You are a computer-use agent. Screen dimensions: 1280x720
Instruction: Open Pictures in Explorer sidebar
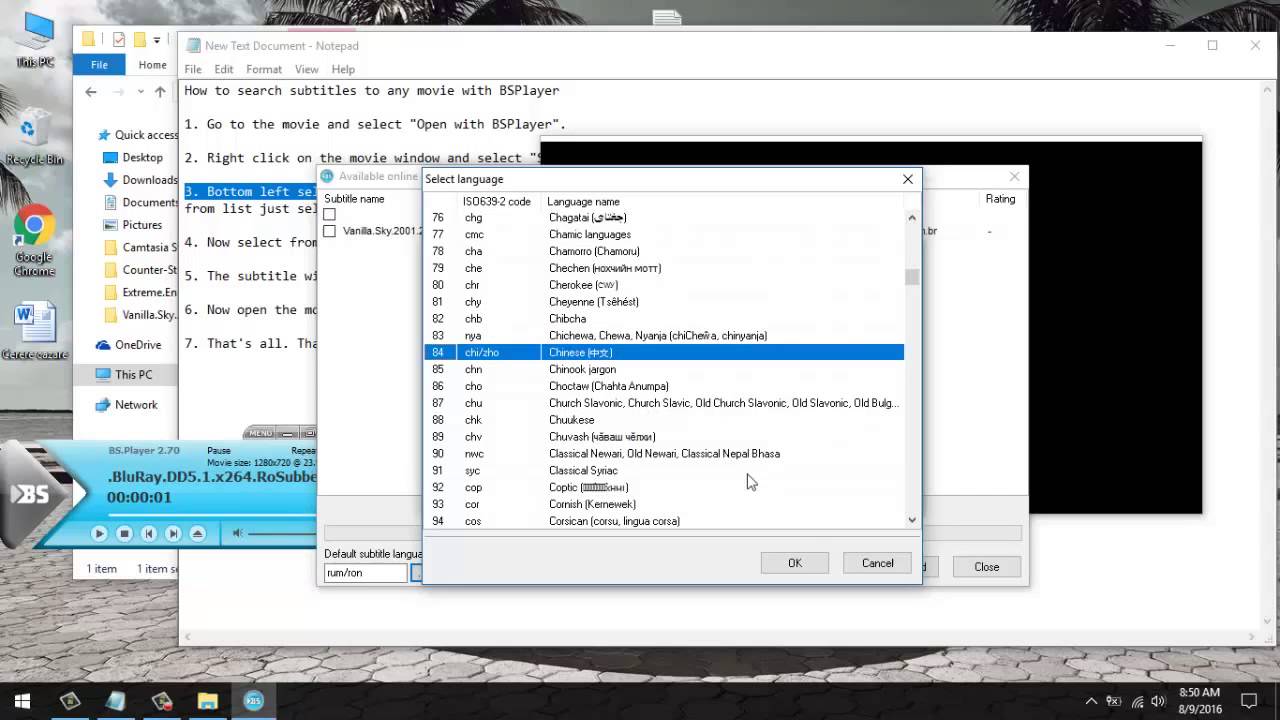[x=134, y=225]
